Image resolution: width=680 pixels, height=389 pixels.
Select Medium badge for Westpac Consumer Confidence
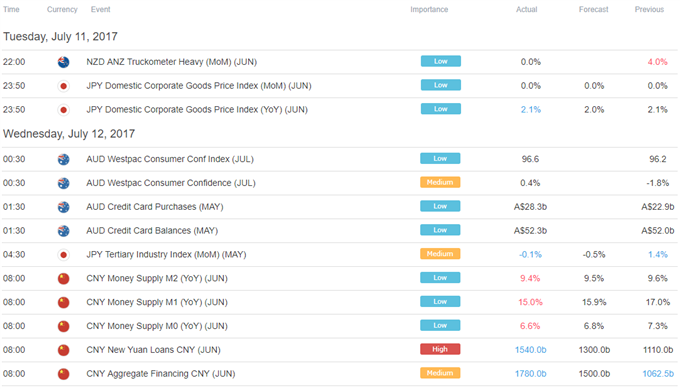[x=440, y=182]
